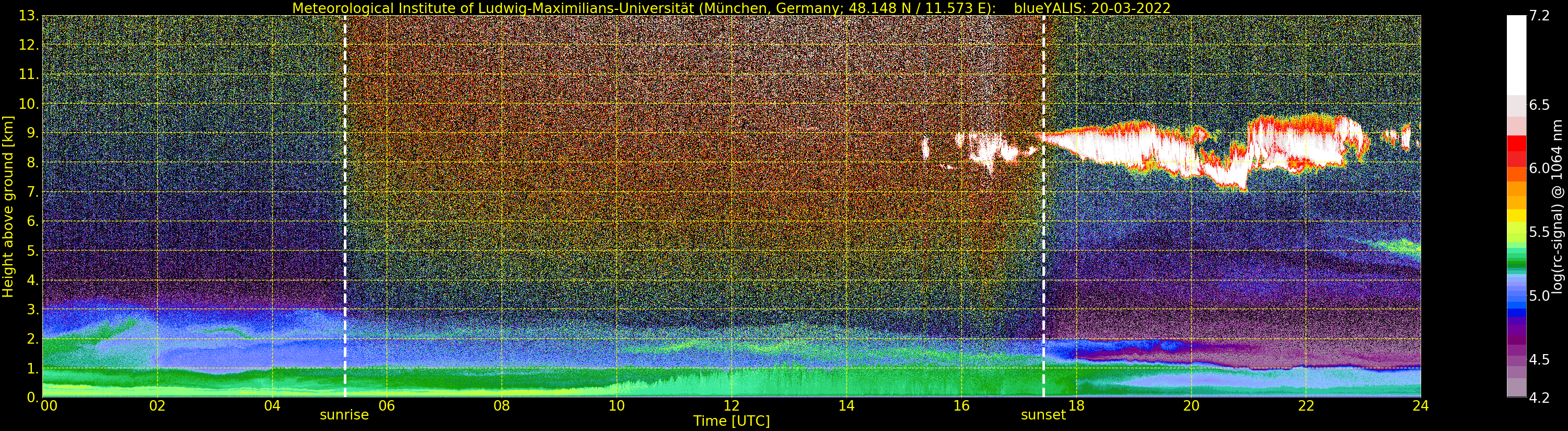
Task: Click the '7.2' colorbar value
Action: 1539,16
